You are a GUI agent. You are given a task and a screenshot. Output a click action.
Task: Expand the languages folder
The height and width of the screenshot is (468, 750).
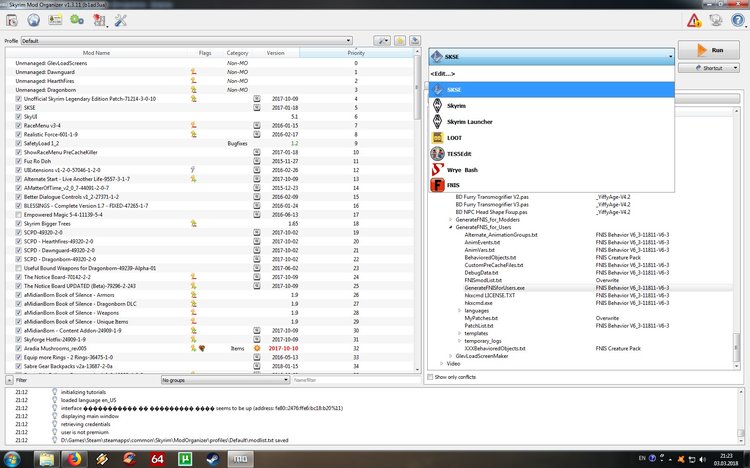click(460, 311)
